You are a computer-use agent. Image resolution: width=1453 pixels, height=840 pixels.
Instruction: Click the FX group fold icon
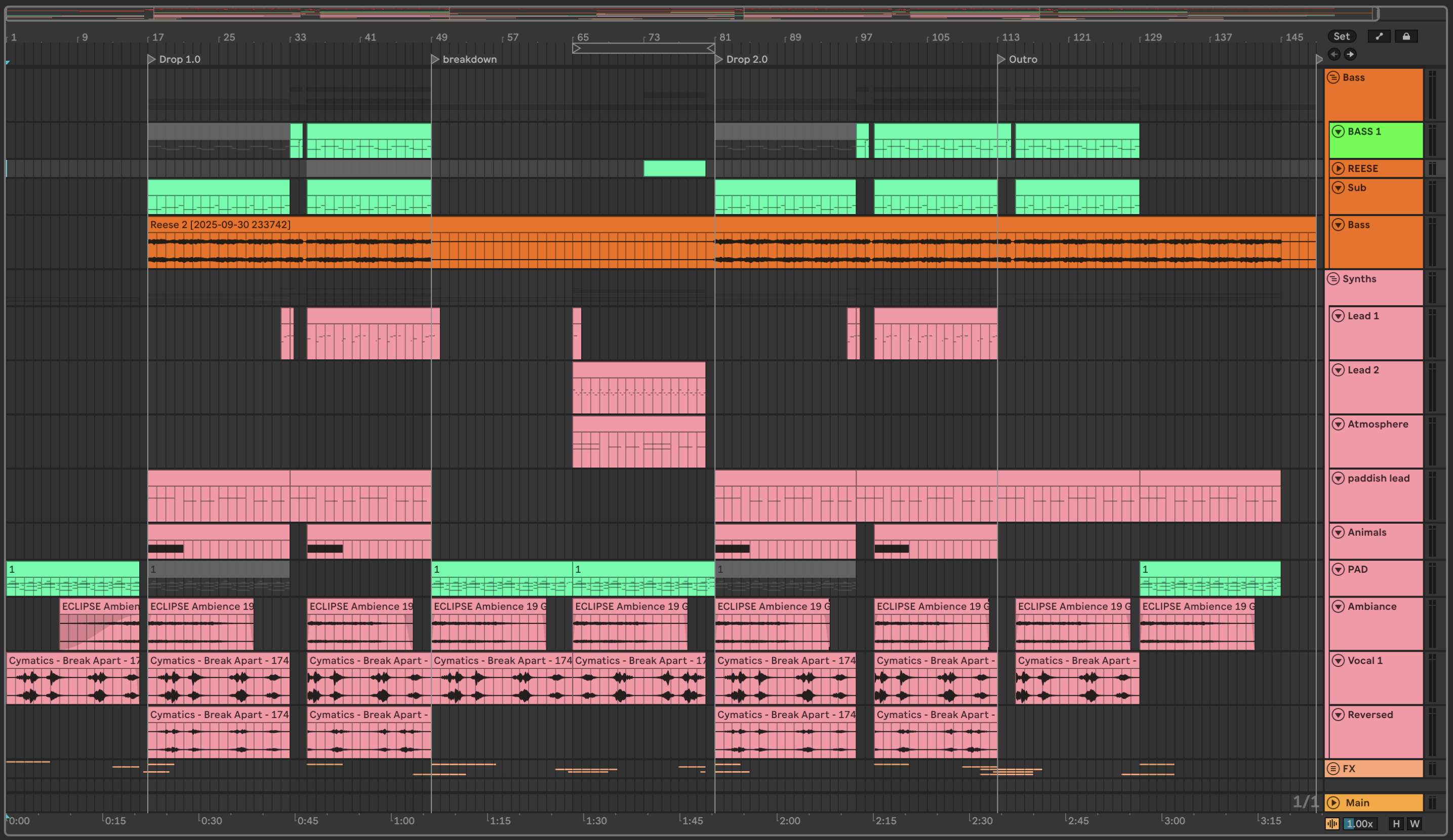1333,769
